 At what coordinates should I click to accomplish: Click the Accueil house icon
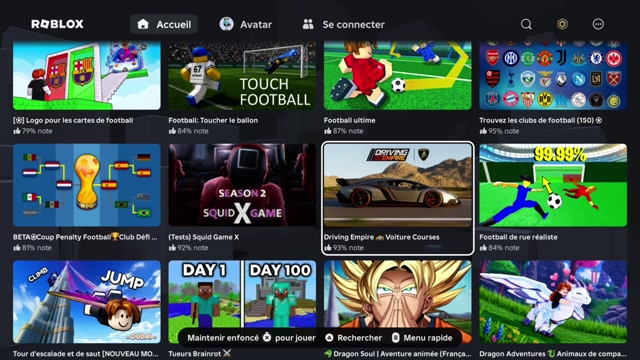click(143, 24)
